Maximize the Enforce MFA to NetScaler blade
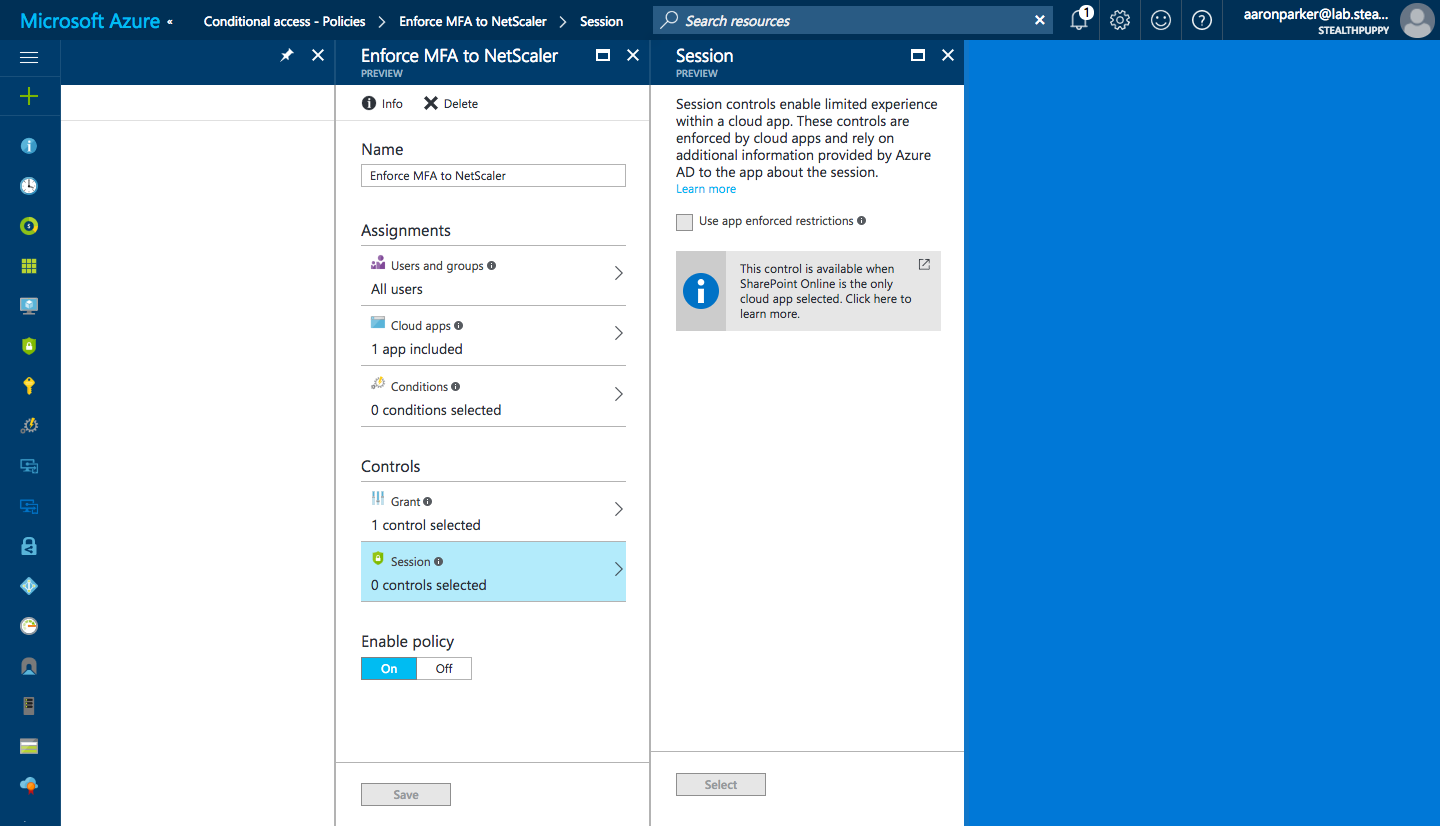The image size is (1440, 826). coord(603,56)
